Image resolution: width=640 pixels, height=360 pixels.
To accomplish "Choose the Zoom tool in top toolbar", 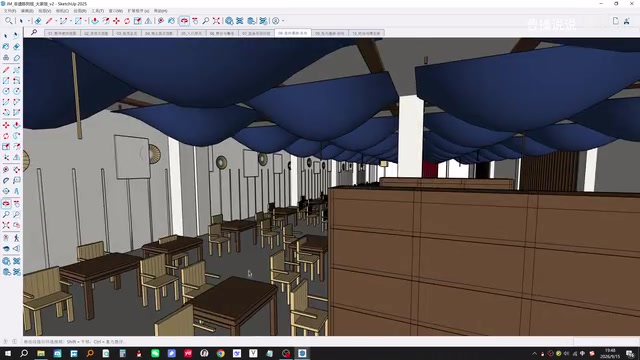I will click(206, 20).
